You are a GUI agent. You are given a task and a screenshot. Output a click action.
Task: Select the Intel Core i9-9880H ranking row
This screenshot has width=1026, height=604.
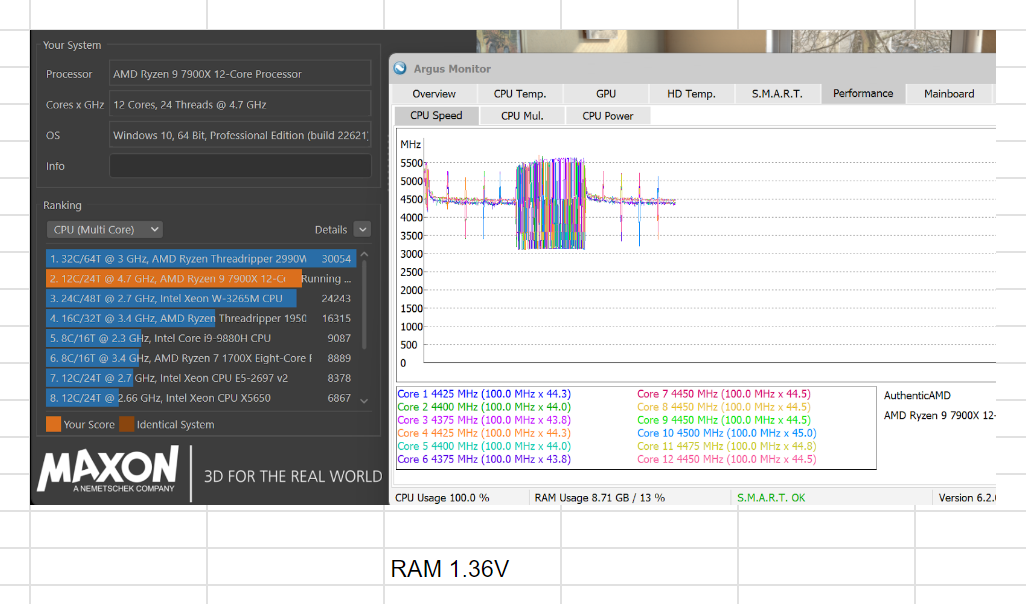click(201, 338)
